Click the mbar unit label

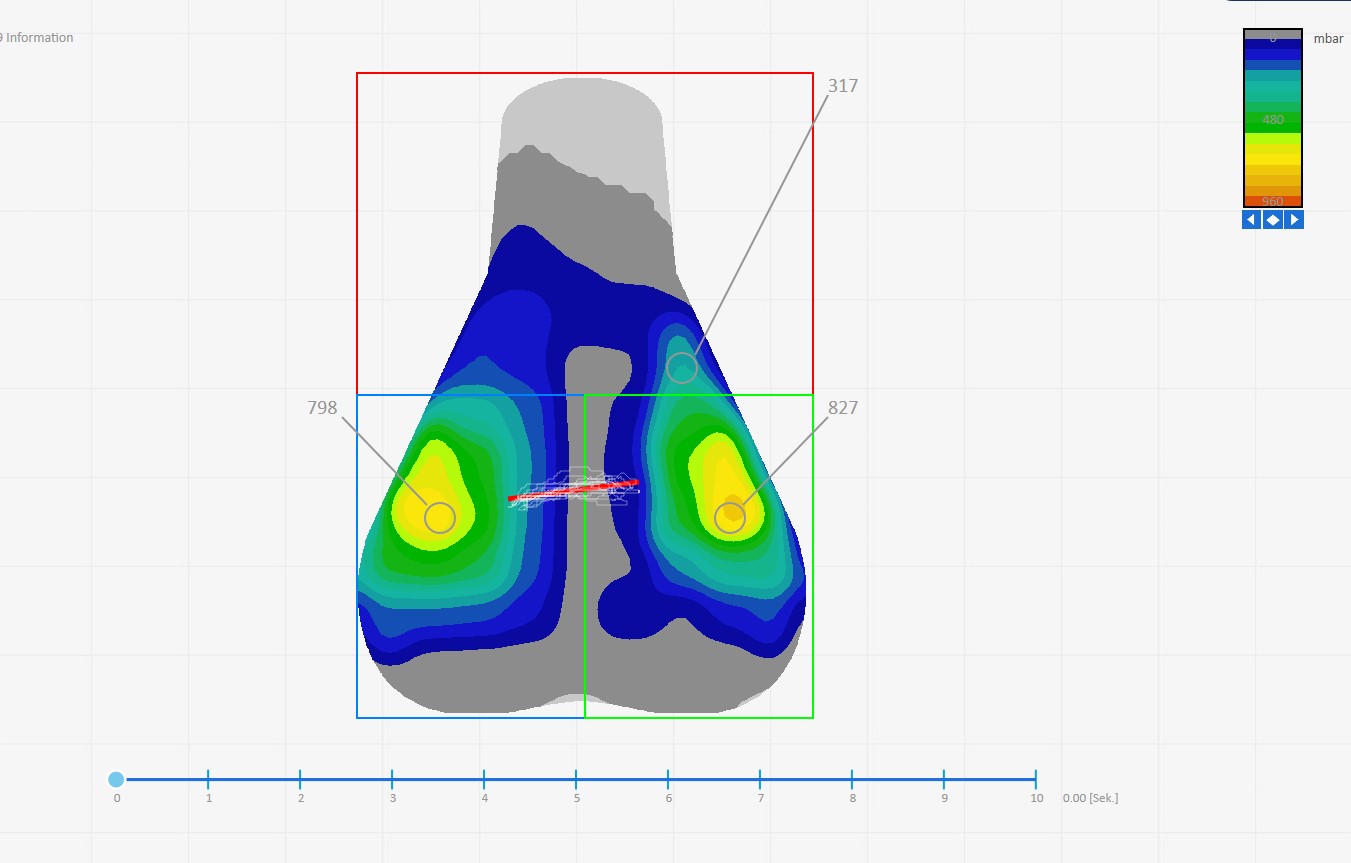(x=1328, y=39)
